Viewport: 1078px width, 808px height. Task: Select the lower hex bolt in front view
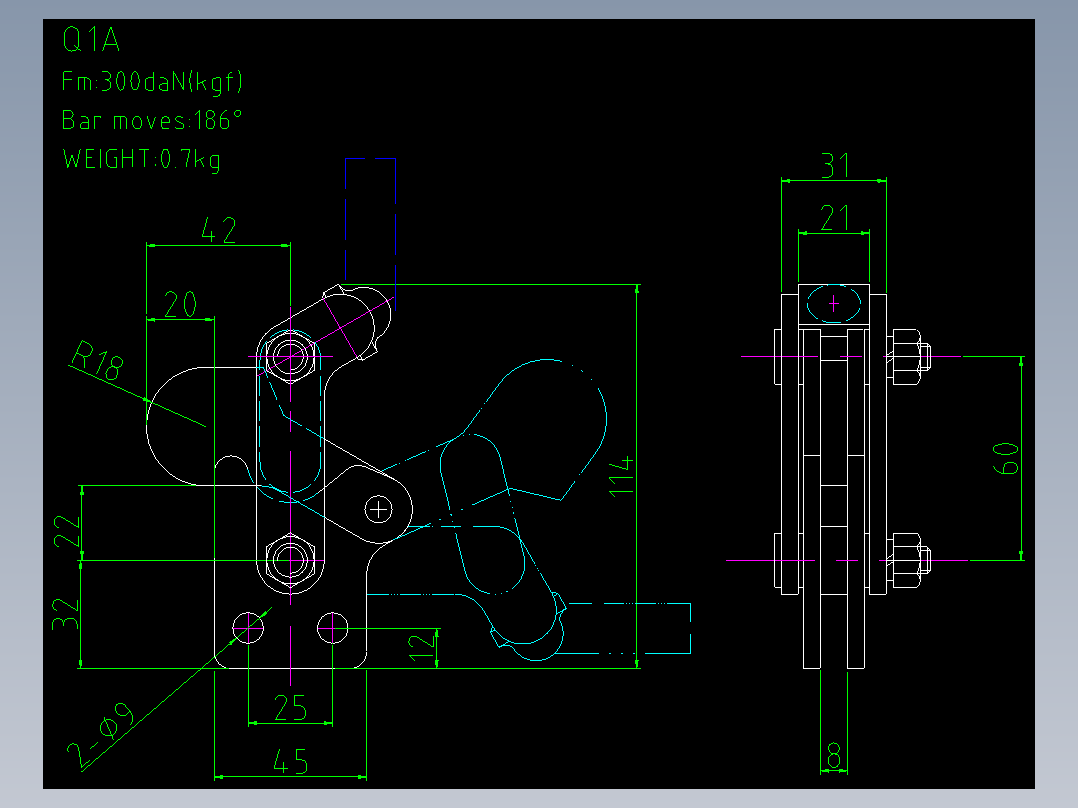click(x=291, y=560)
